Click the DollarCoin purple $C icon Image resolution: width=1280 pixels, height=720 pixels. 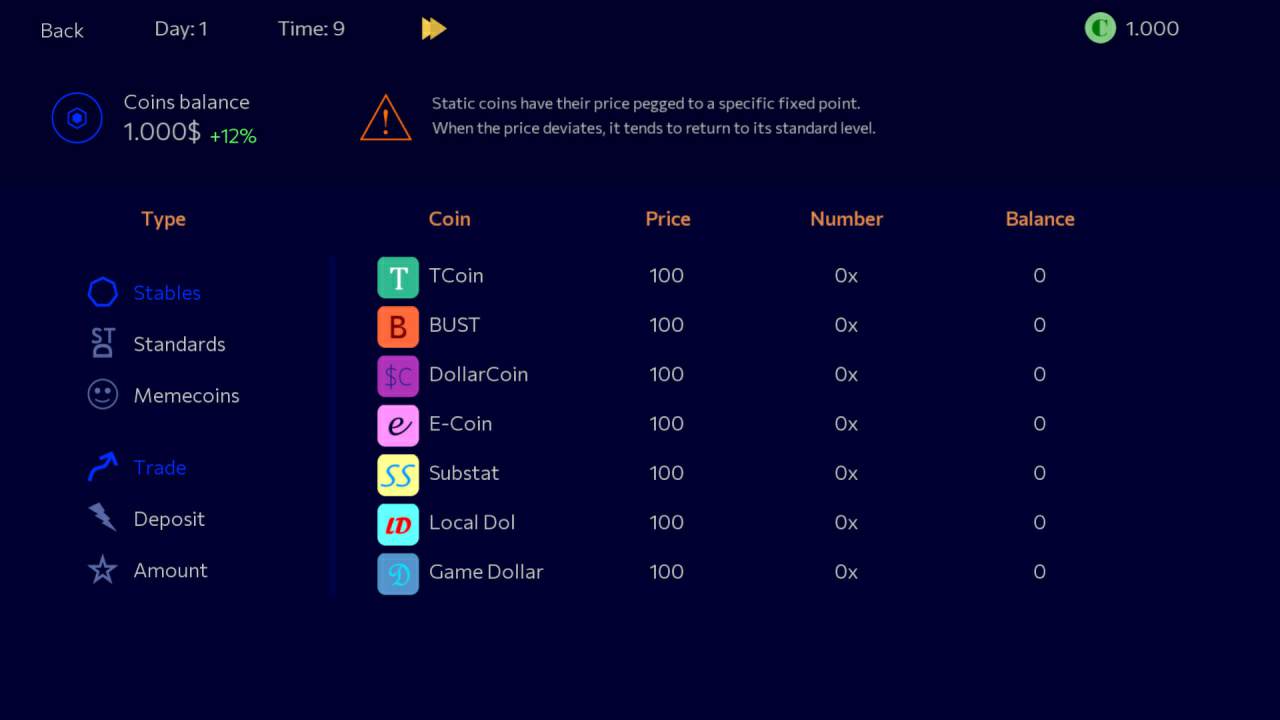point(398,376)
